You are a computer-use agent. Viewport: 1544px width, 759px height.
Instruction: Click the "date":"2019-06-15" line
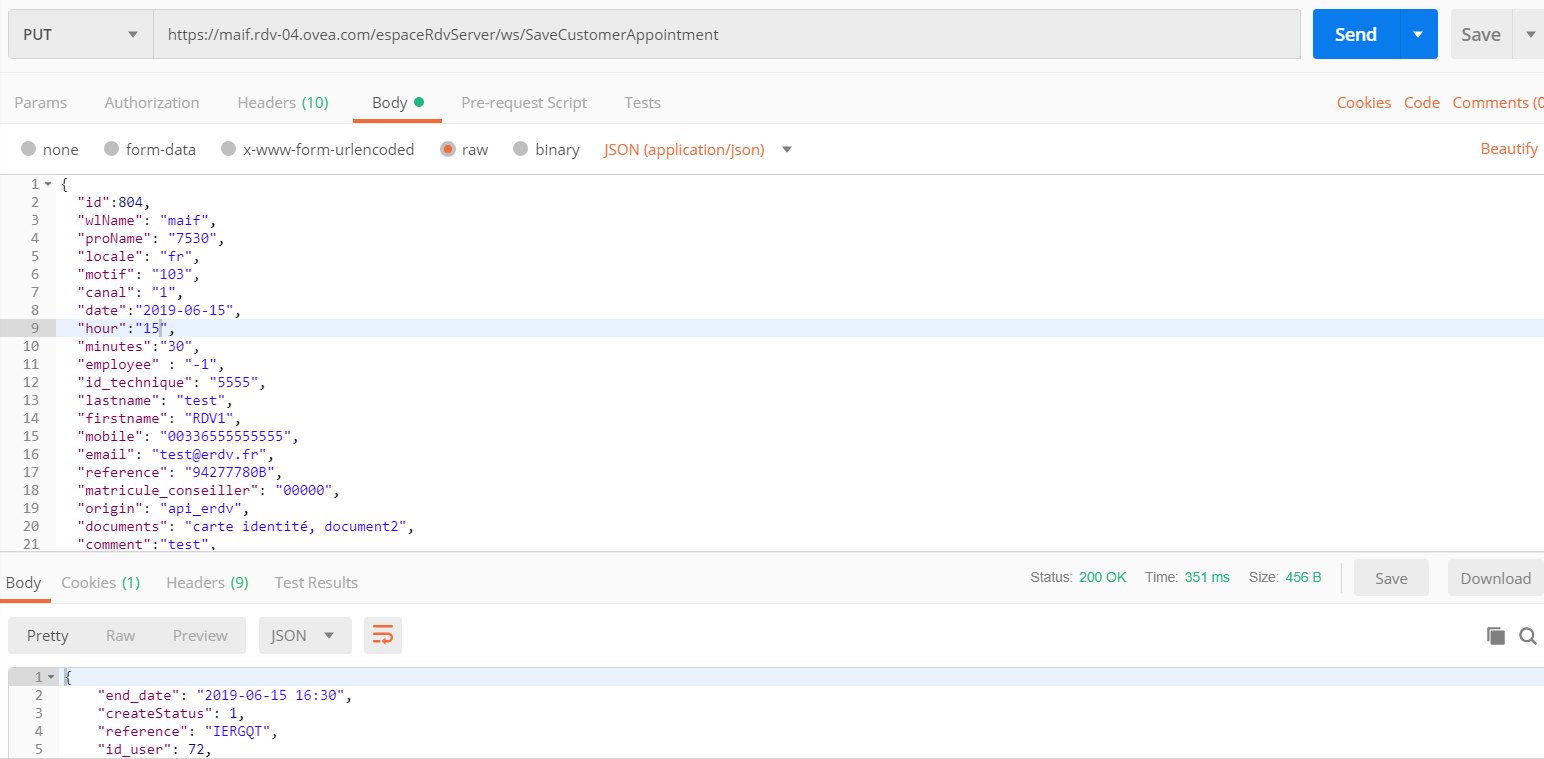159,310
